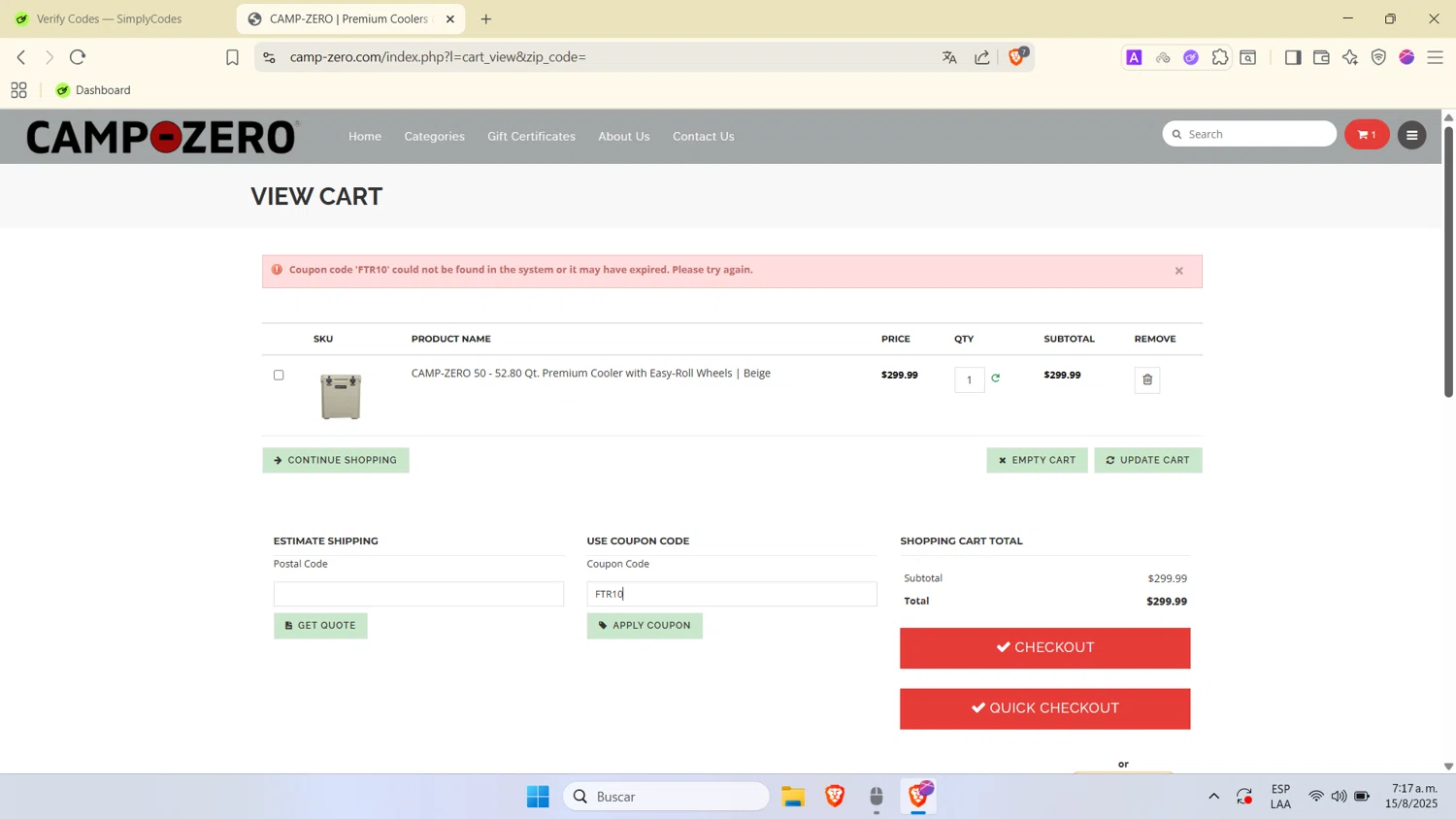Screen dimensions: 1456x819
Task: Refresh quantity with the green arrow icon
Action: click(x=996, y=378)
